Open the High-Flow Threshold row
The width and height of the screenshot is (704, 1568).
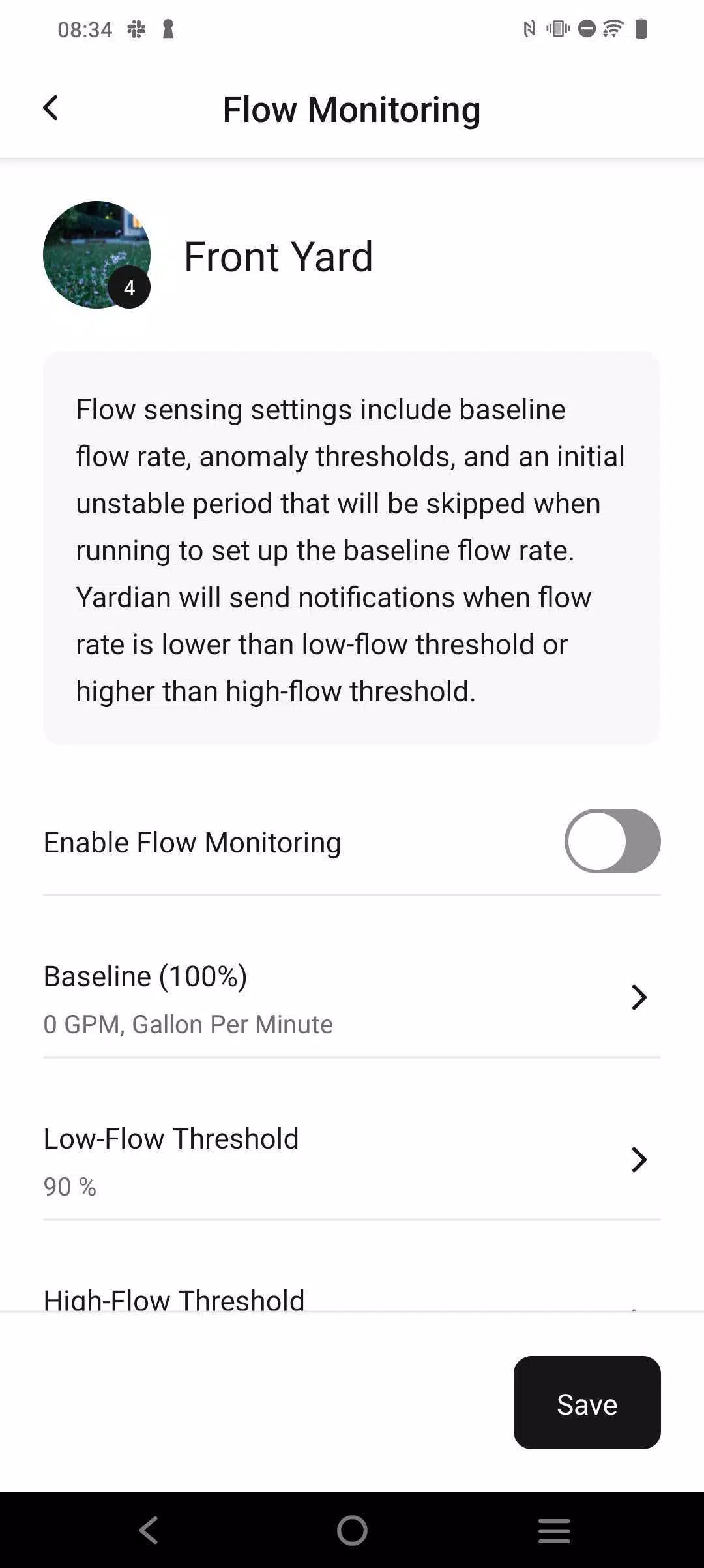pyautogui.click(x=352, y=1298)
